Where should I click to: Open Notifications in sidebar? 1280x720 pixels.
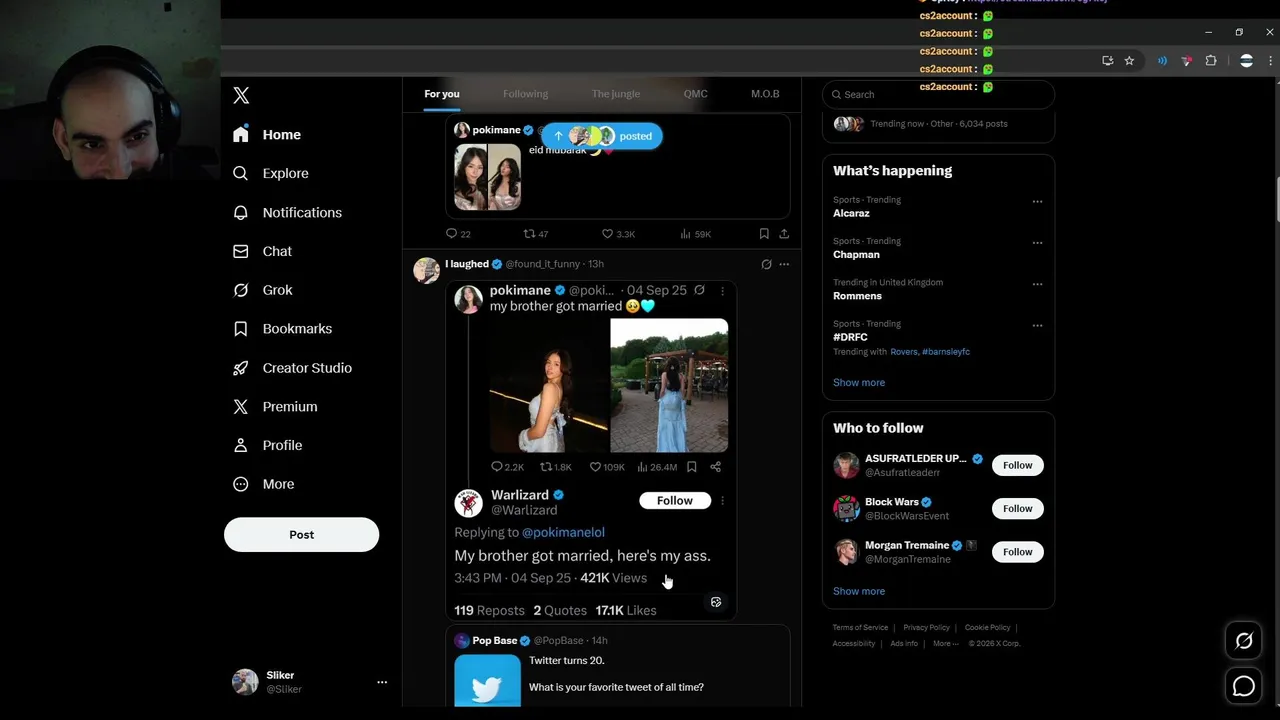click(287, 212)
